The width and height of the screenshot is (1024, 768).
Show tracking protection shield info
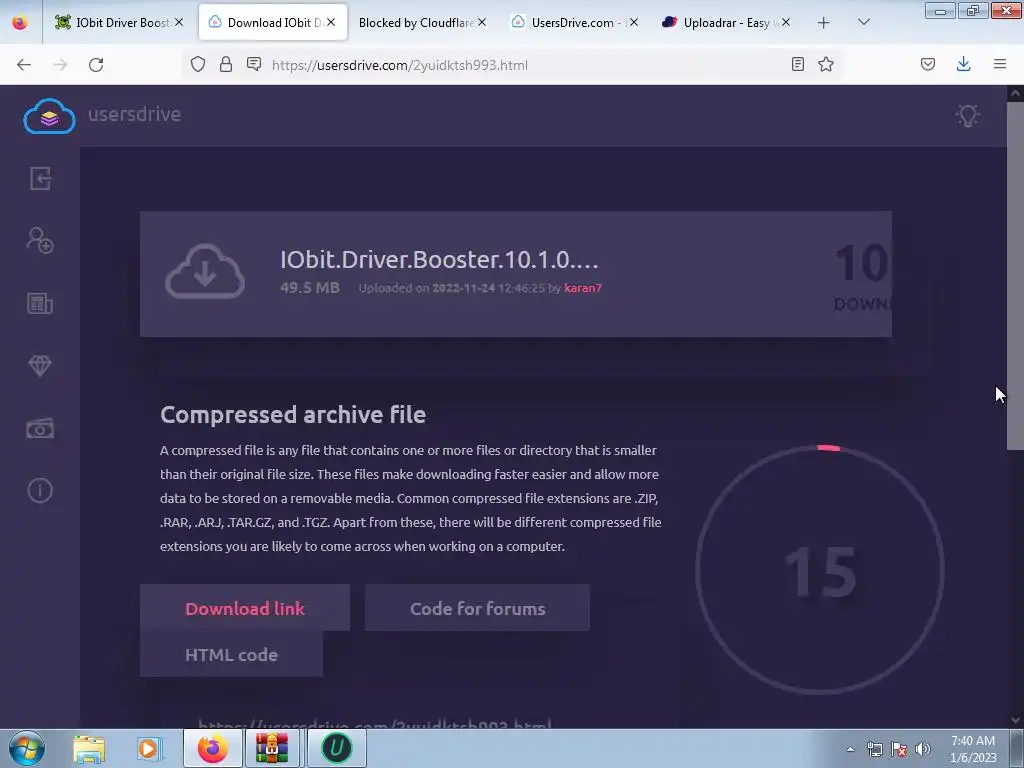(x=198, y=64)
